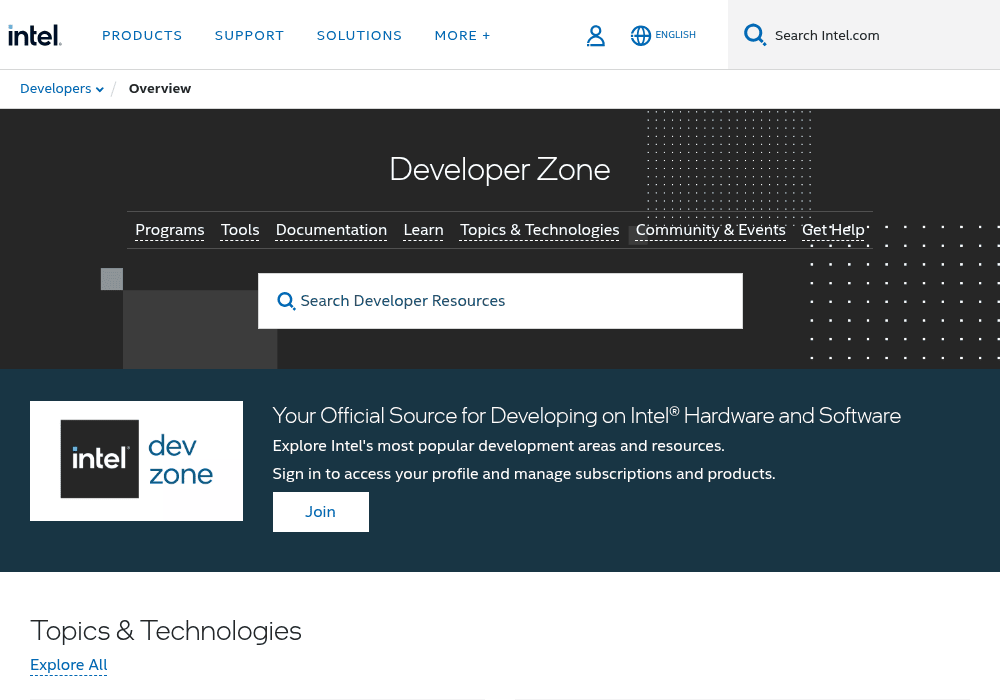Click the magnifier icon beside Search Intel.com
Viewport: 1000px width, 700px height.
tap(754, 34)
